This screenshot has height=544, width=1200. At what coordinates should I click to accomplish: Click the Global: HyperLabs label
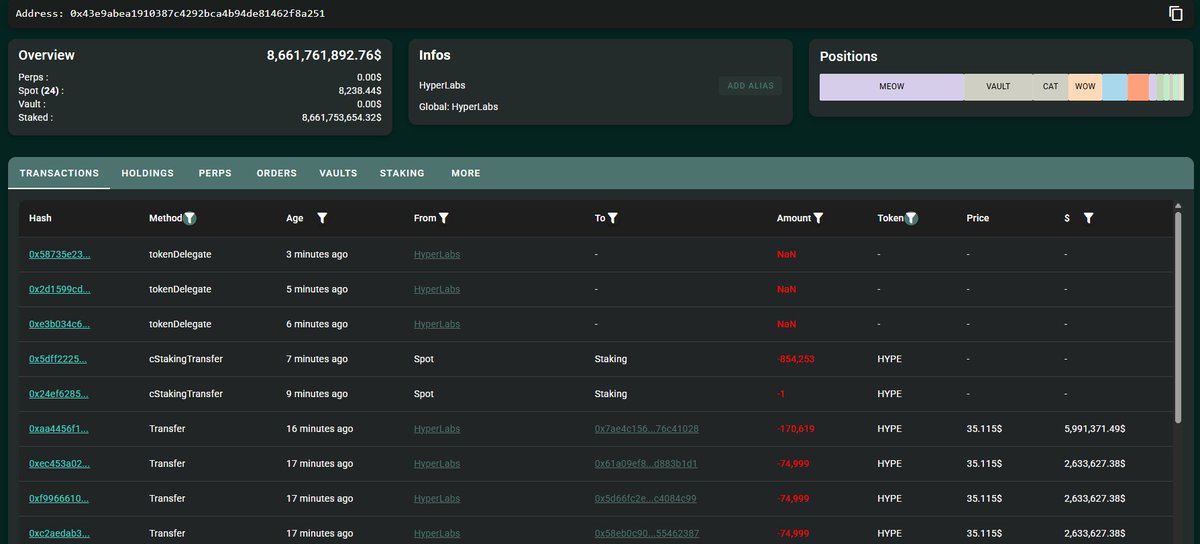click(458, 106)
